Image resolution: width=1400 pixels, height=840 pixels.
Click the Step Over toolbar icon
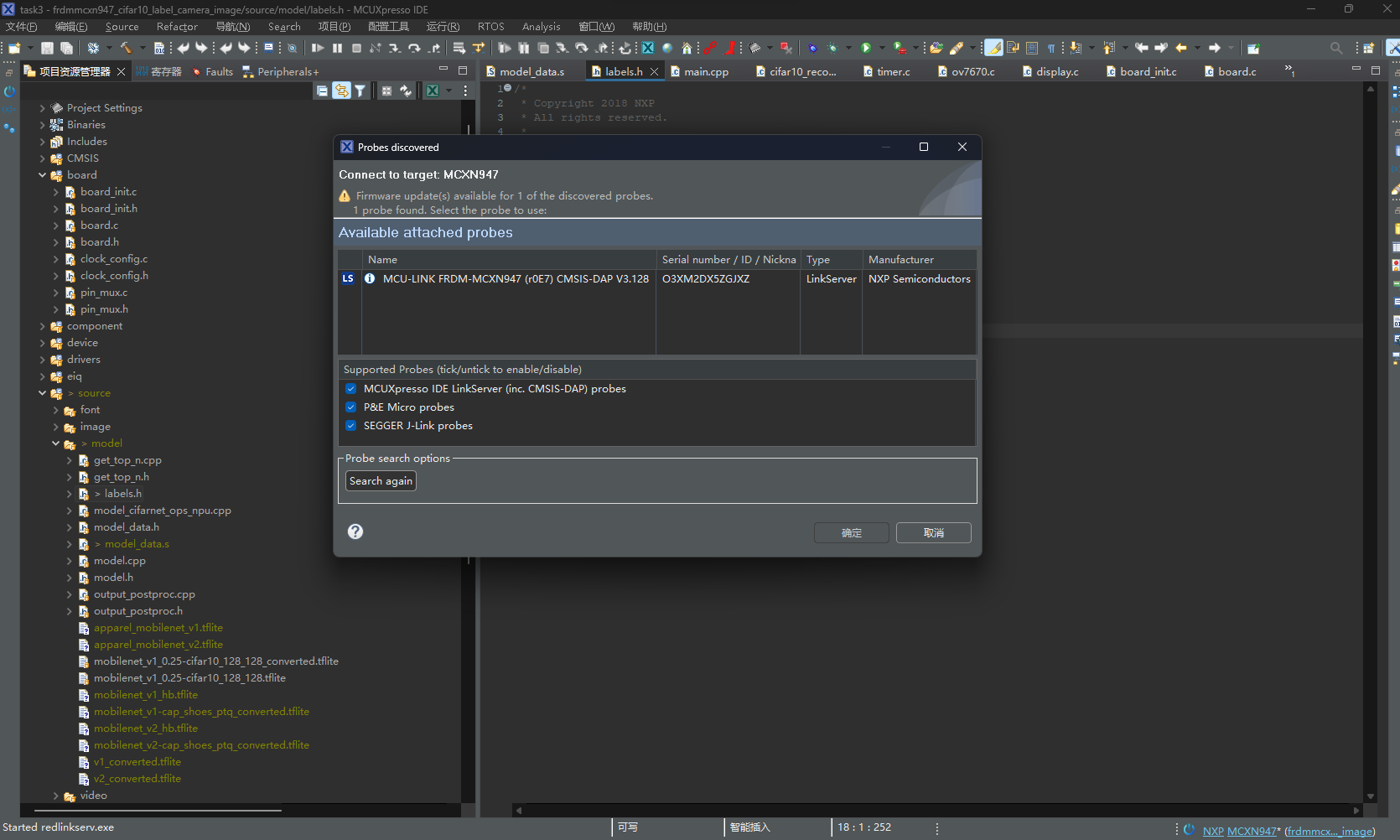[414, 49]
